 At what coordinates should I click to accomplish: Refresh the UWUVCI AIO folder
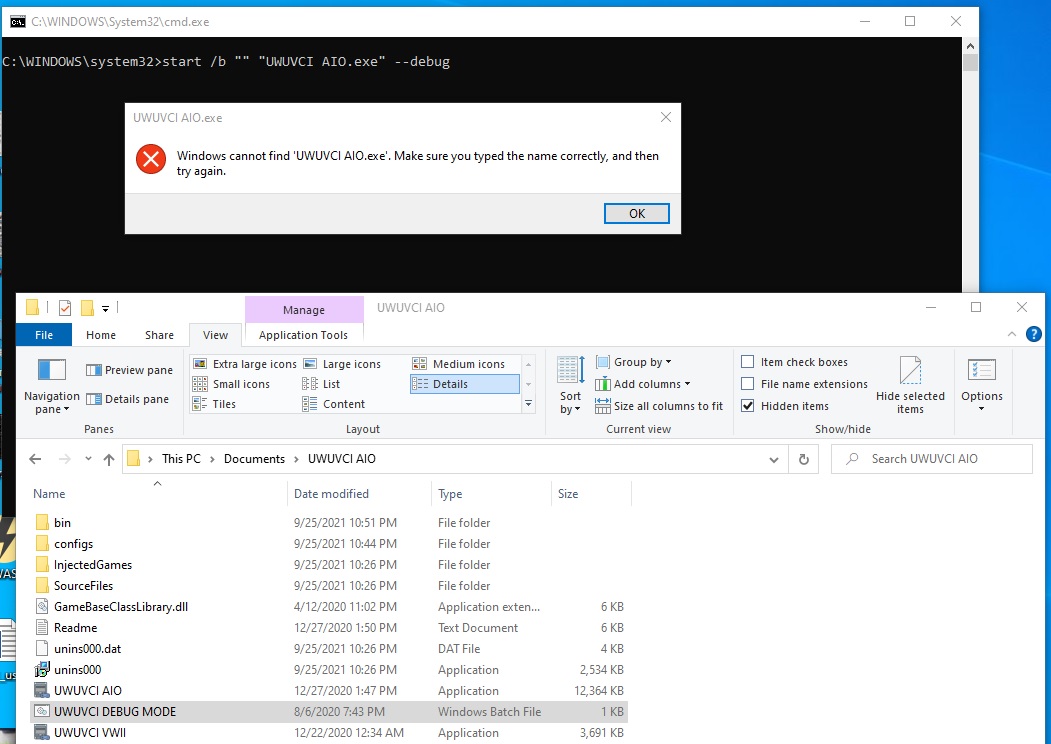point(804,459)
